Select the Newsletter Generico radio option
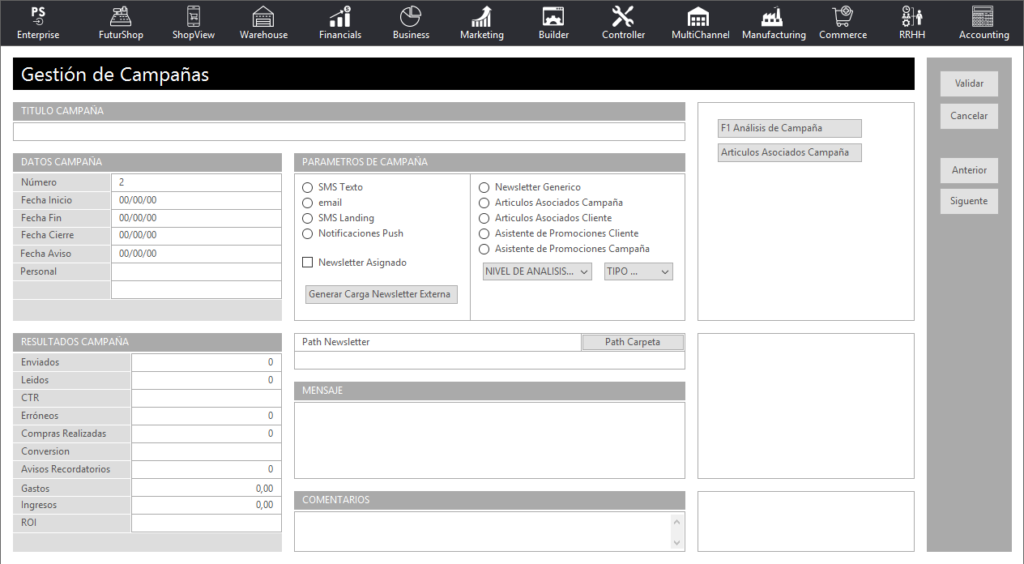The height and width of the screenshot is (564, 1024). pyautogui.click(x=484, y=187)
